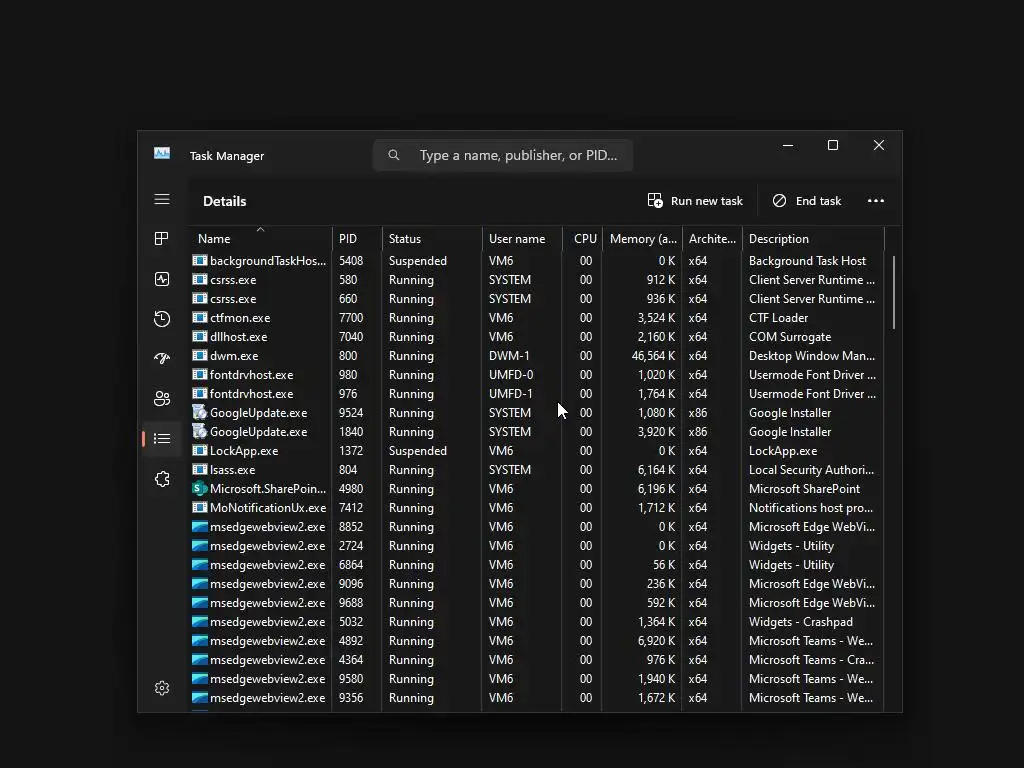
Task: Open the App history page icon
Action: click(162, 319)
